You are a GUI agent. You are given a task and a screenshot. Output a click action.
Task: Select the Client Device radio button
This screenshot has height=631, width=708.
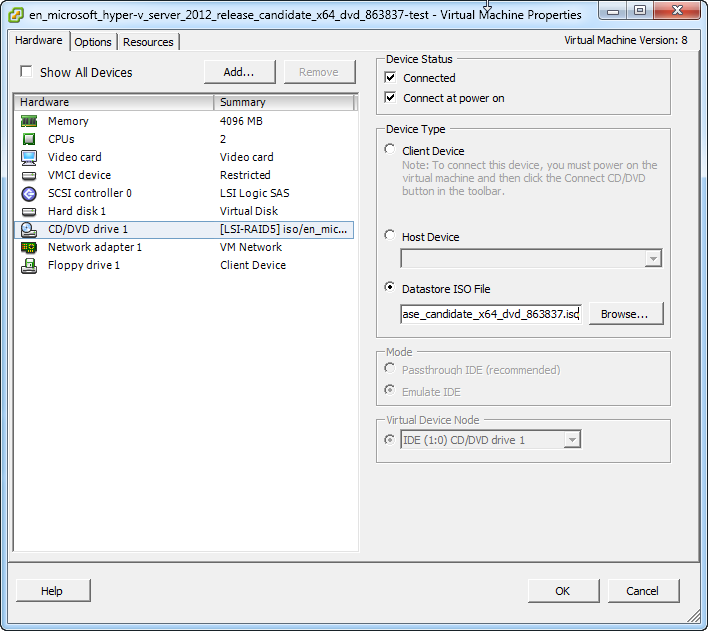pyautogui.click(x=390, y=149)
